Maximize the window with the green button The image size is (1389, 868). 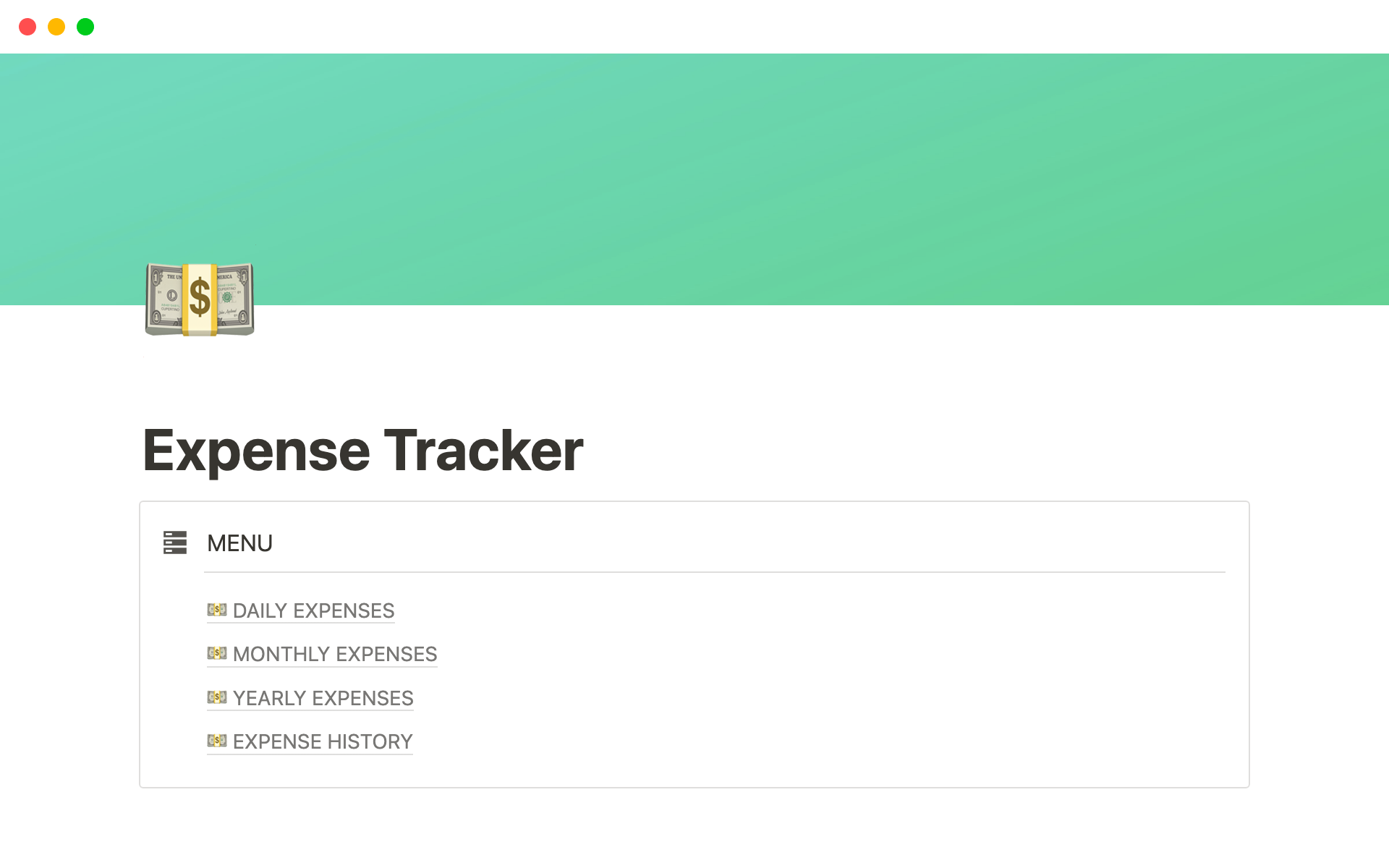(x=85, y=27)
